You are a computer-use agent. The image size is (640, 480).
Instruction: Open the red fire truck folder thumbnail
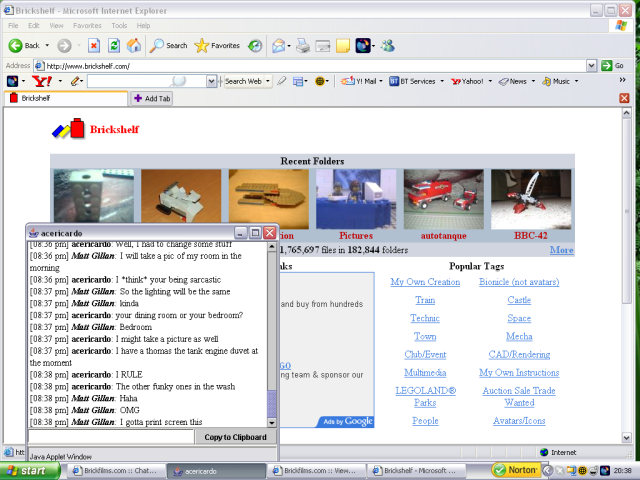pos(443,199)
